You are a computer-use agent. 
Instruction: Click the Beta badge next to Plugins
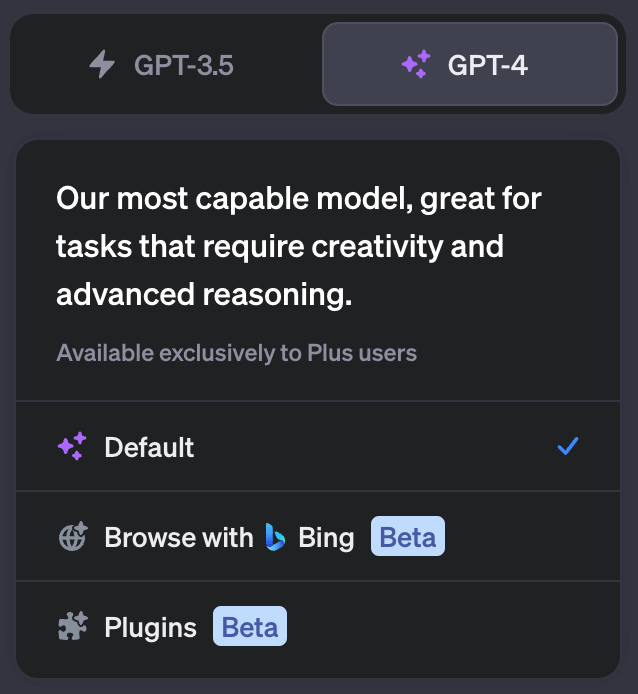250,627
